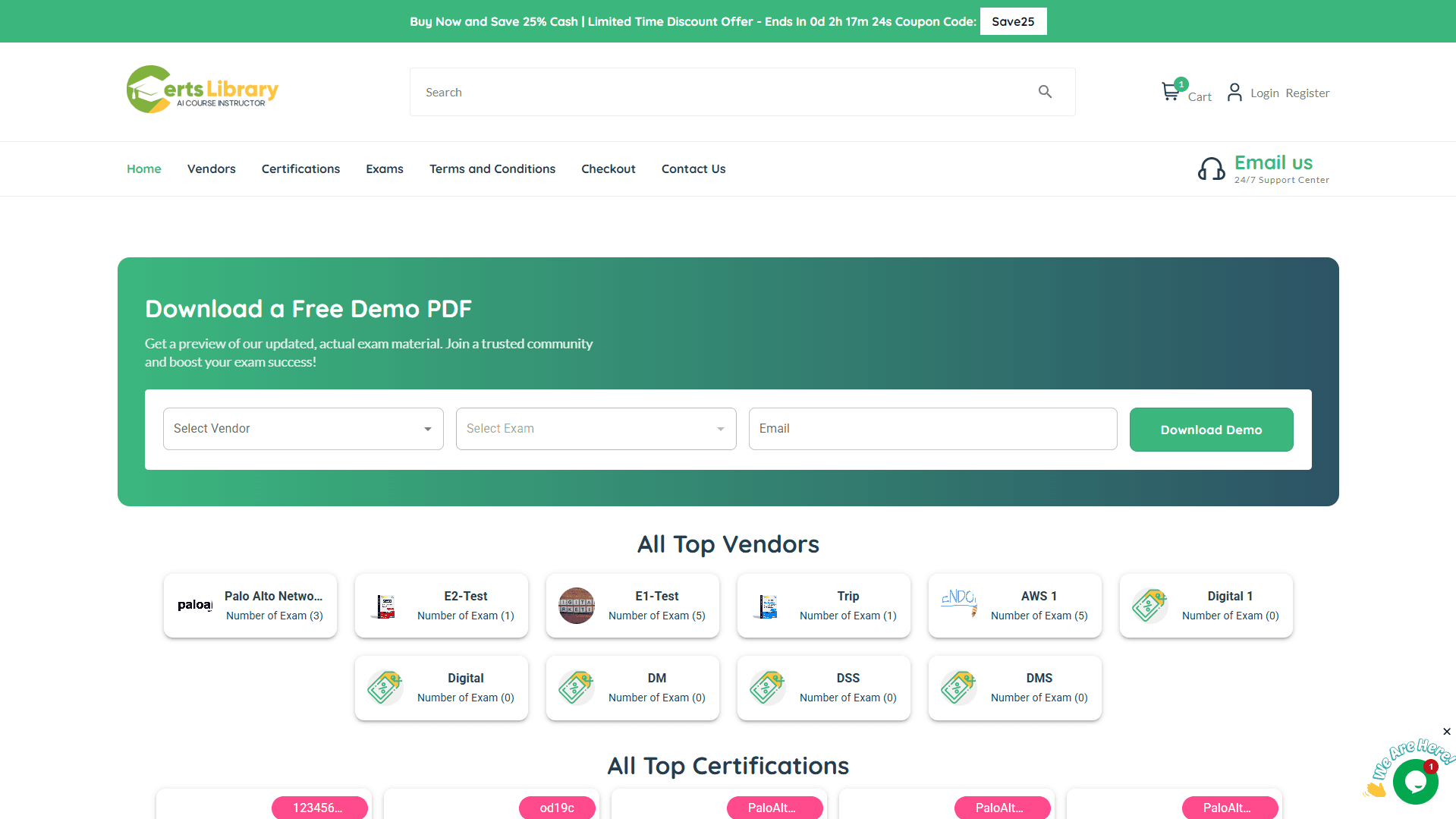Screen dimensions: 1456x819
Task: Click the Save25 coupon code button
Action: coord(1013,21)
